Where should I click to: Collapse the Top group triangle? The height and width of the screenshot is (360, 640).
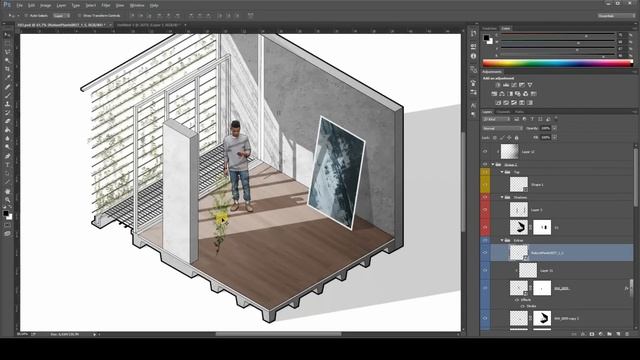click(502, 172)
